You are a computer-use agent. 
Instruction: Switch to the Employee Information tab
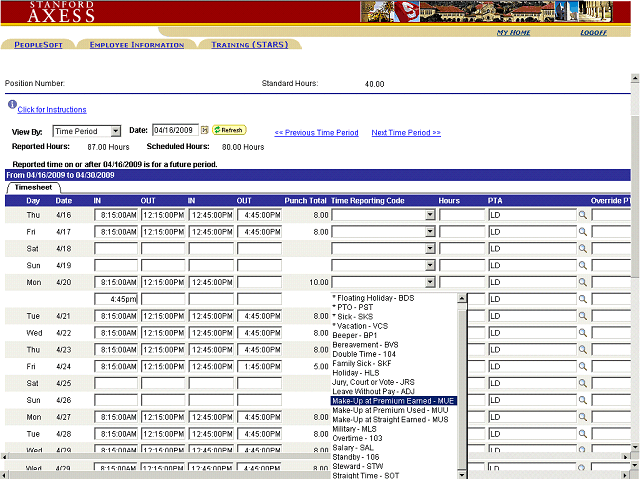pyautogui.click(x=137, y=45)
